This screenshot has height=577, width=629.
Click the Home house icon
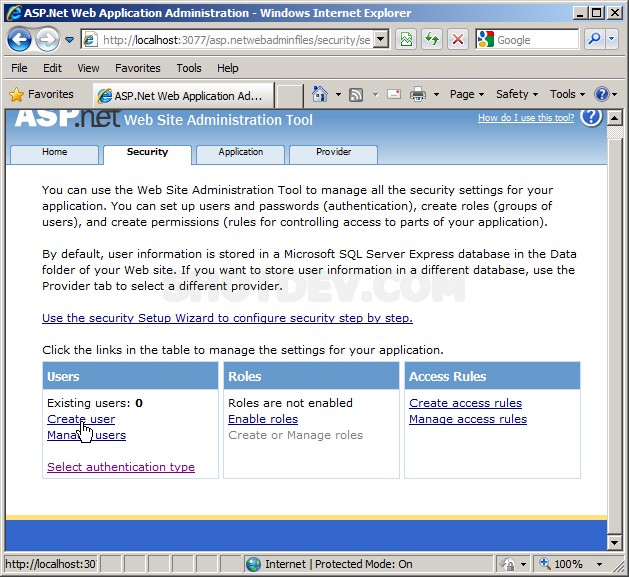point(320,94)
